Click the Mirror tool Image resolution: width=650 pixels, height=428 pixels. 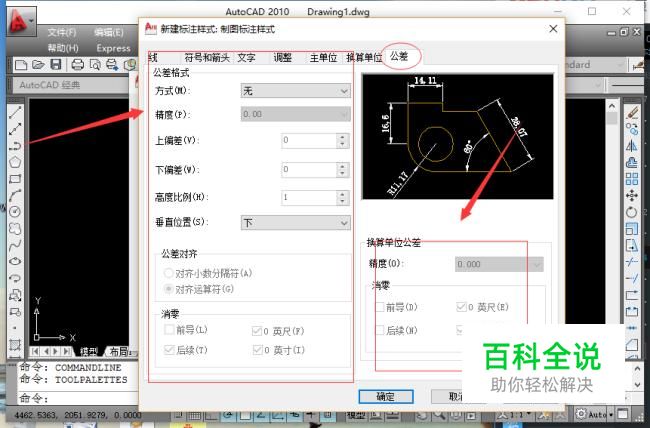pos(632,146)
